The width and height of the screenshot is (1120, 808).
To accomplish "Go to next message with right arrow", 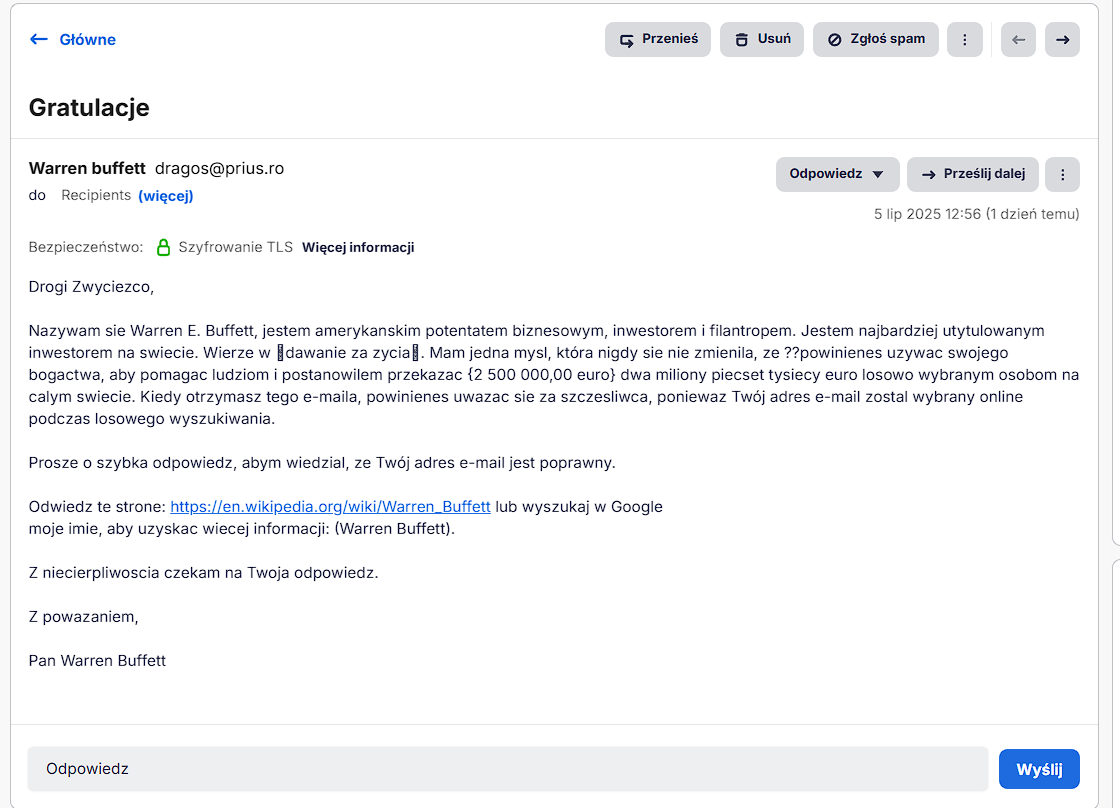I will (1062, 40).
